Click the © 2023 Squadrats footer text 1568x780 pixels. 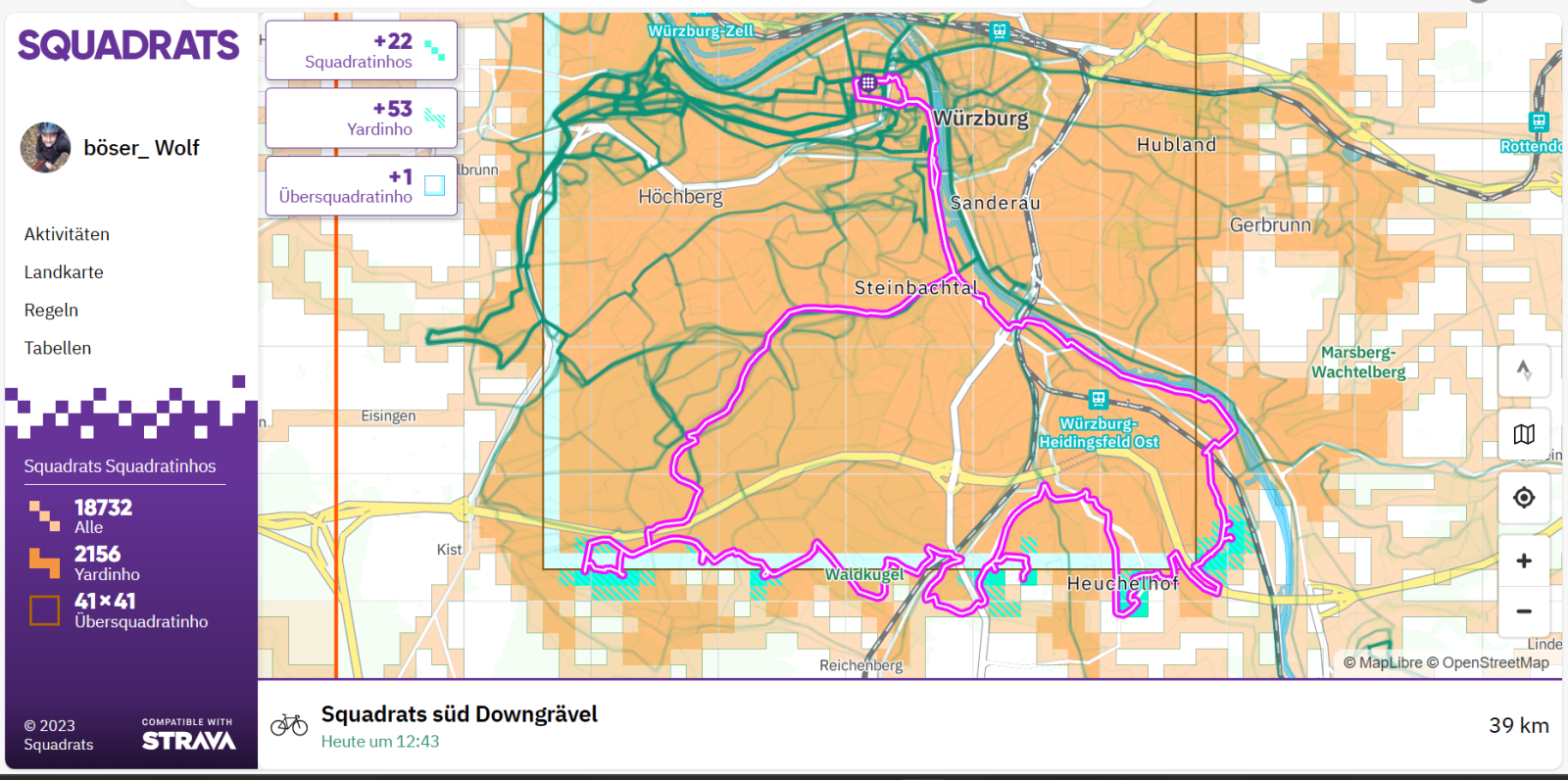pos(59,735)
